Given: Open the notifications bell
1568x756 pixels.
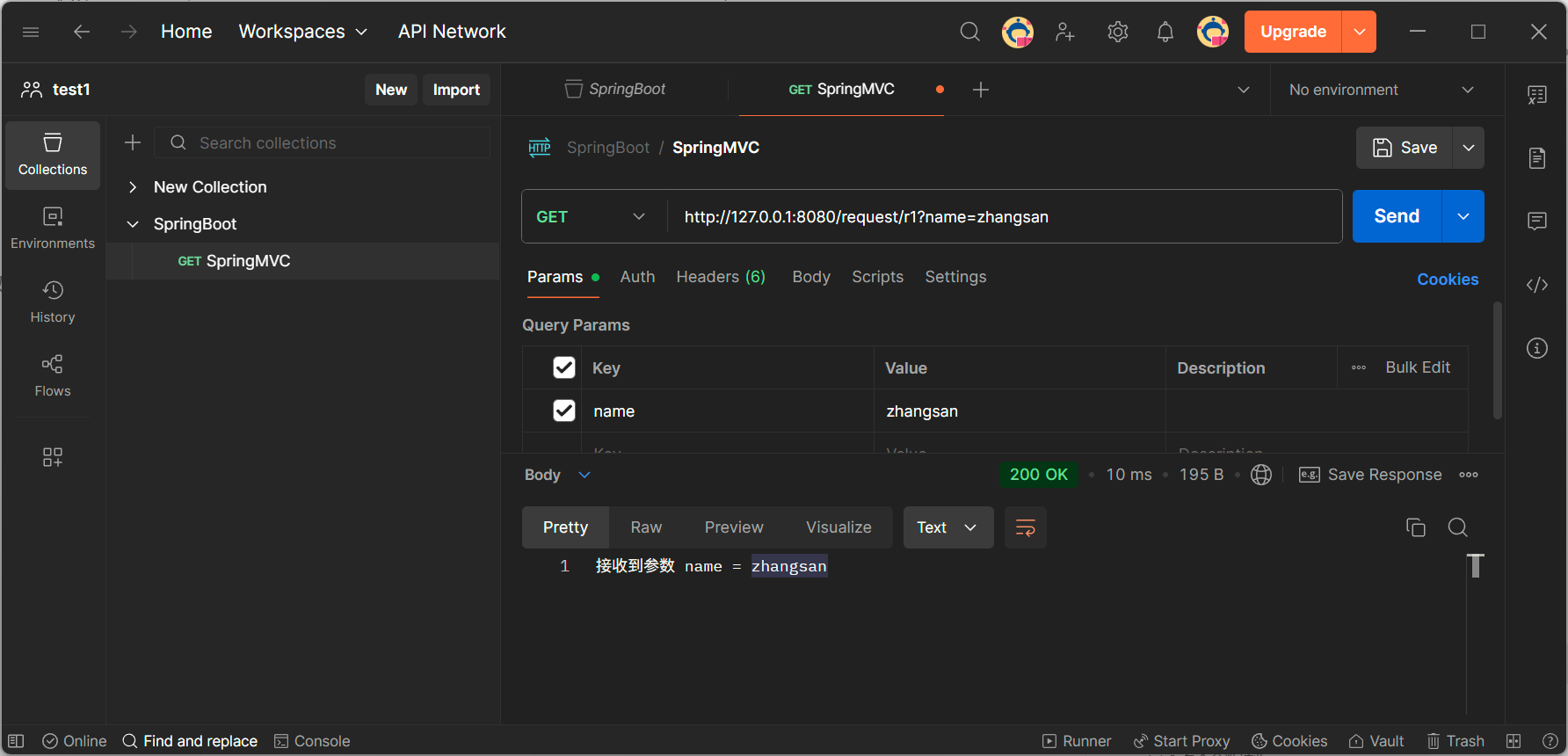Looking at the screenshot, I should (x=1165, y=32).
